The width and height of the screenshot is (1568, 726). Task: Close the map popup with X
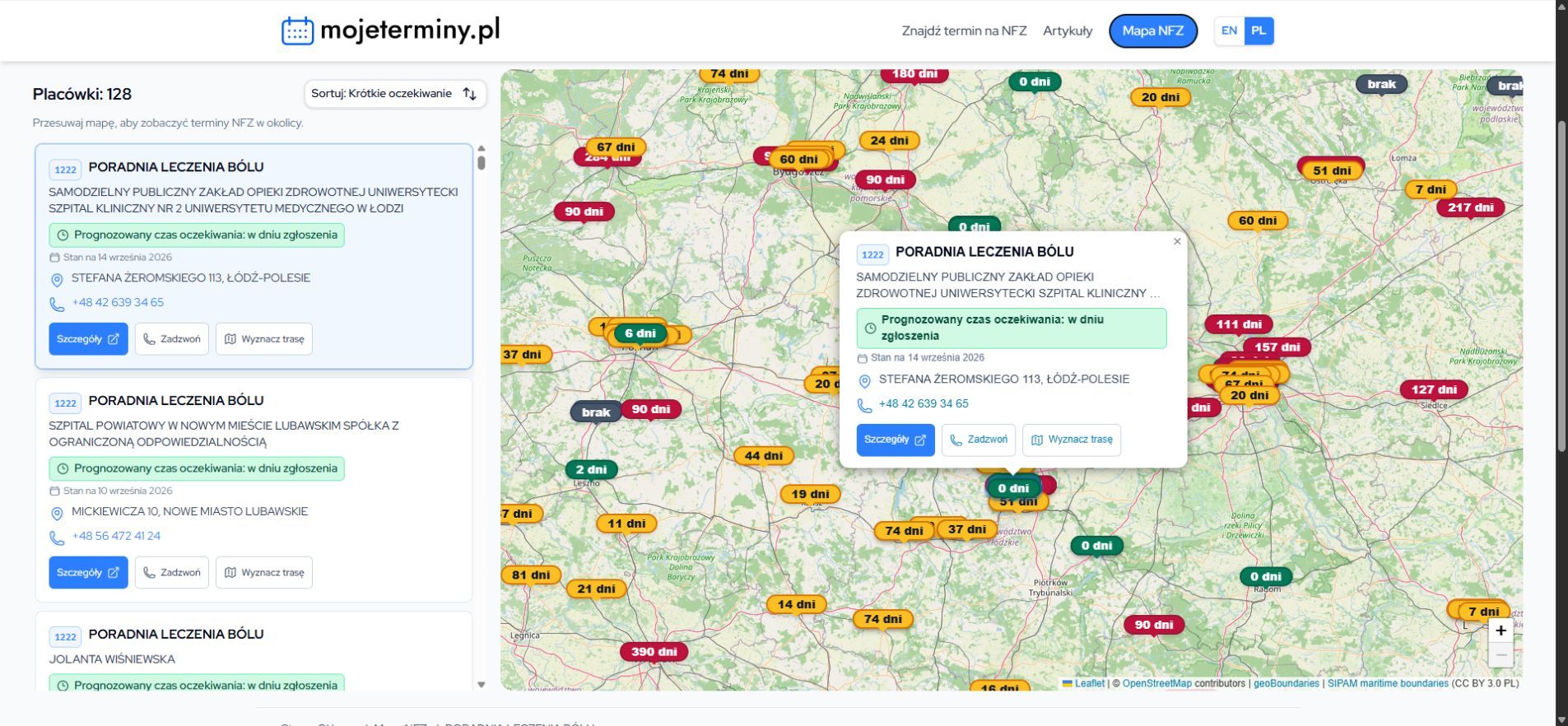(x=1177, y=241)
